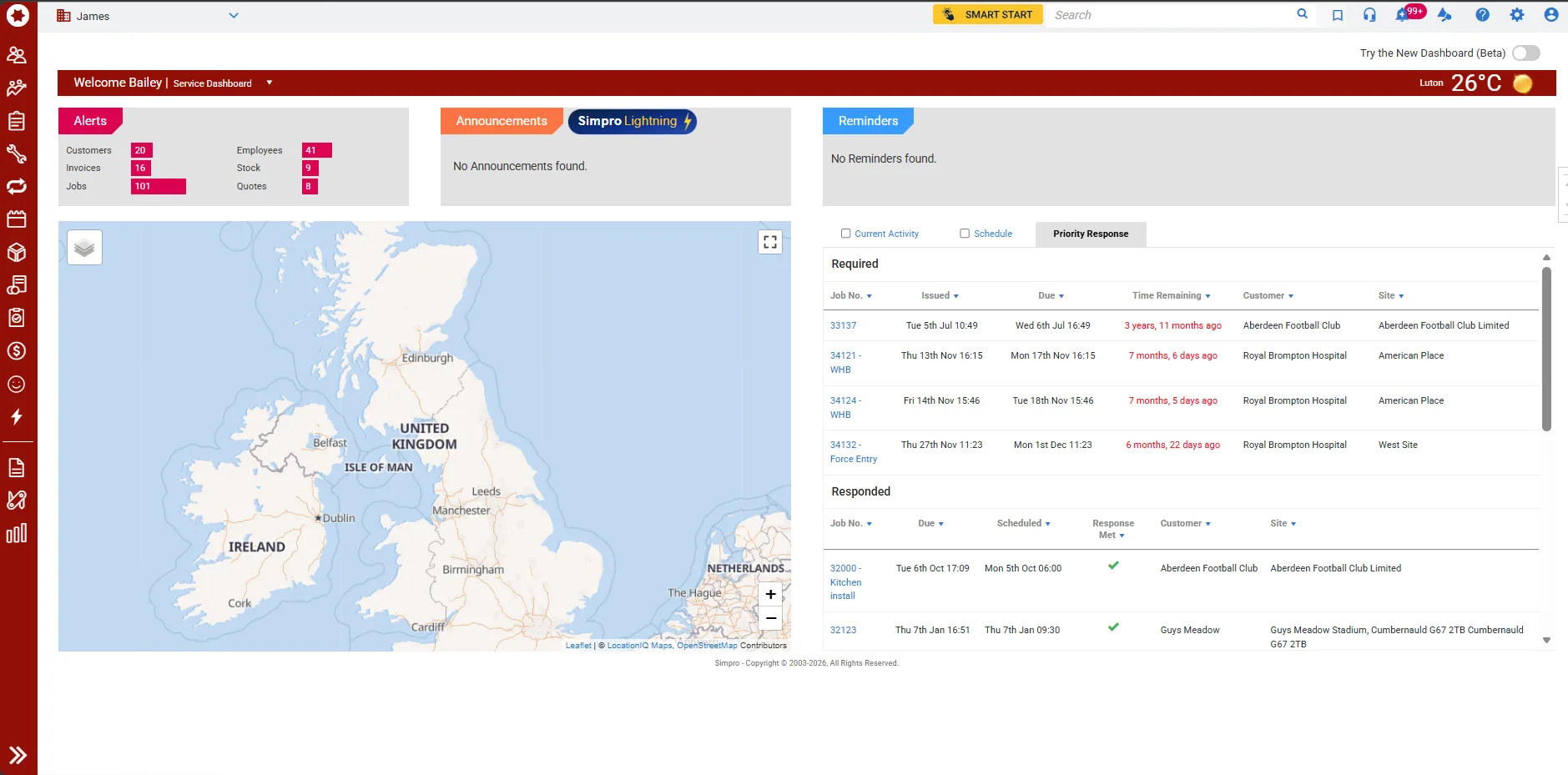1568x775 pixels.
Task: Click the Jobs alert bar 101
Action: 159,186
